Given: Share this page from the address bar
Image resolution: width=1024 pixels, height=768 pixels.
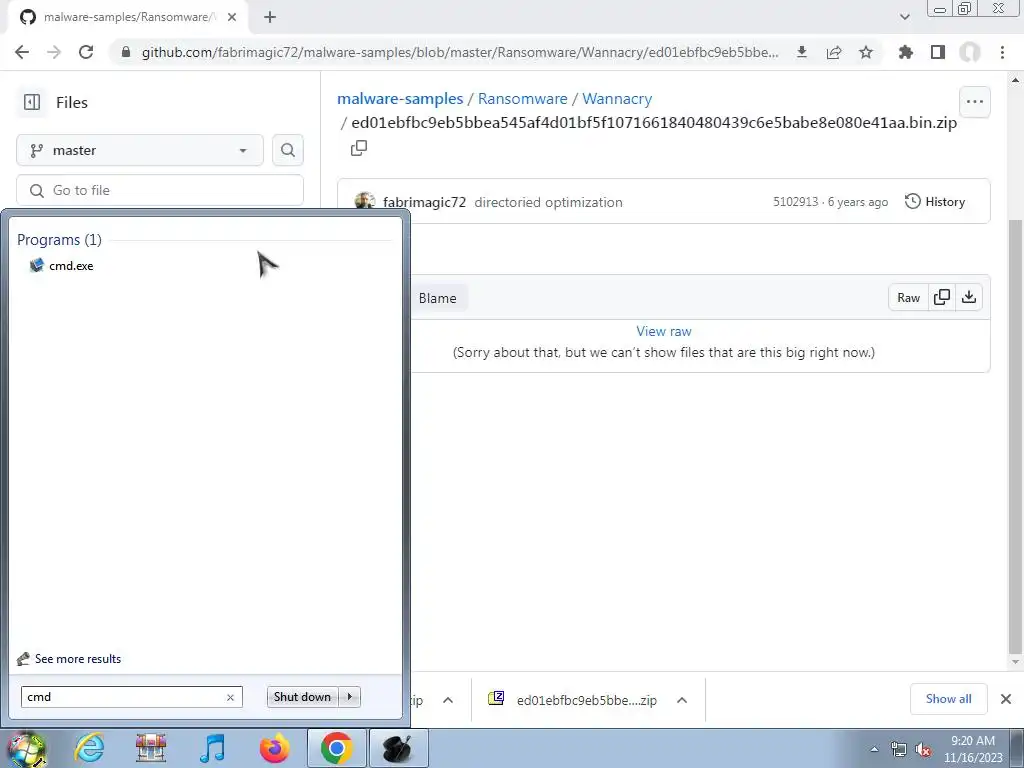Looking at the screenshot, I should point(834,52).
